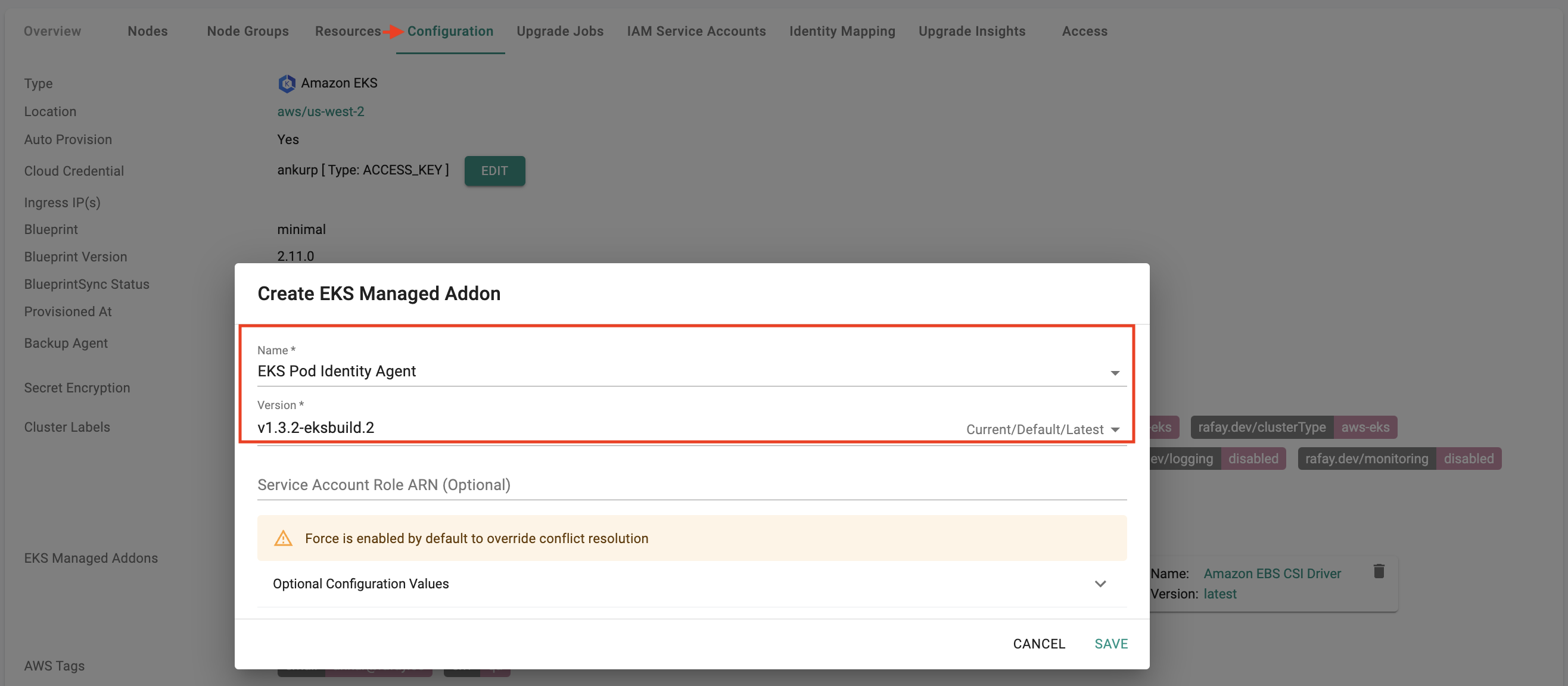The image size is (1568, 686).
Task: Click the Ingress IP(s) label
Action: point(62,202)
